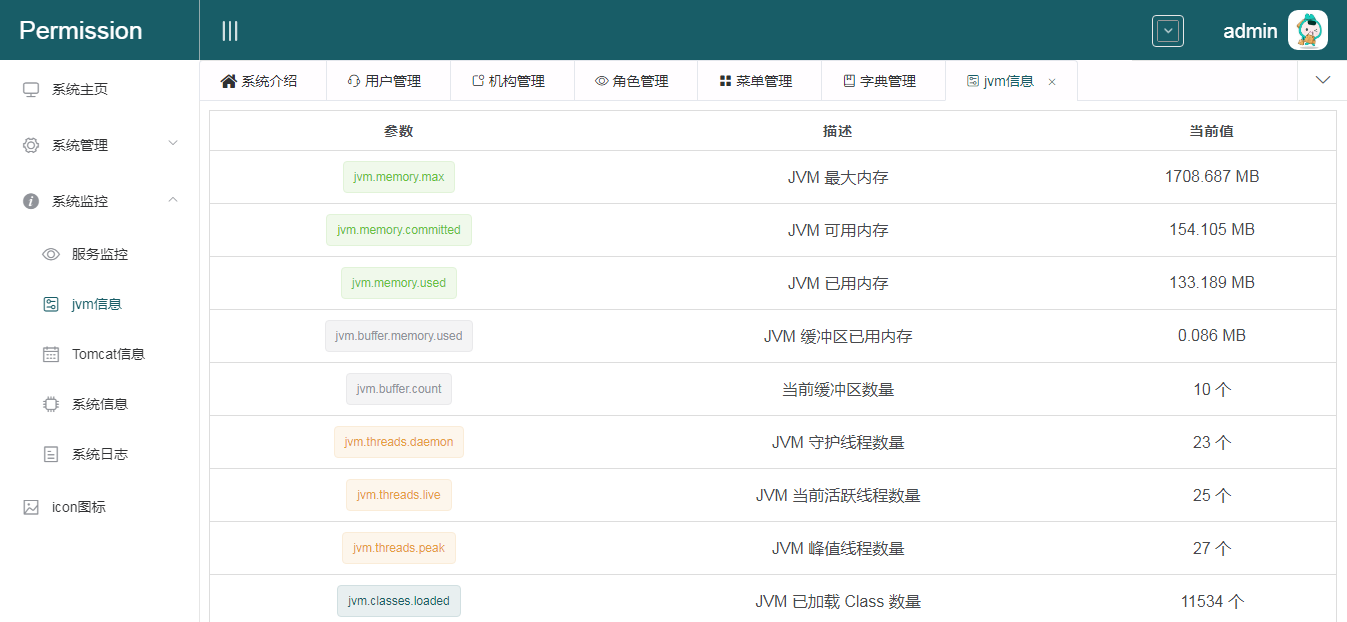Screen dimensions: 1347x622
Task: Click the home icon on 系统介绍 tab
Action: (229, 81)
